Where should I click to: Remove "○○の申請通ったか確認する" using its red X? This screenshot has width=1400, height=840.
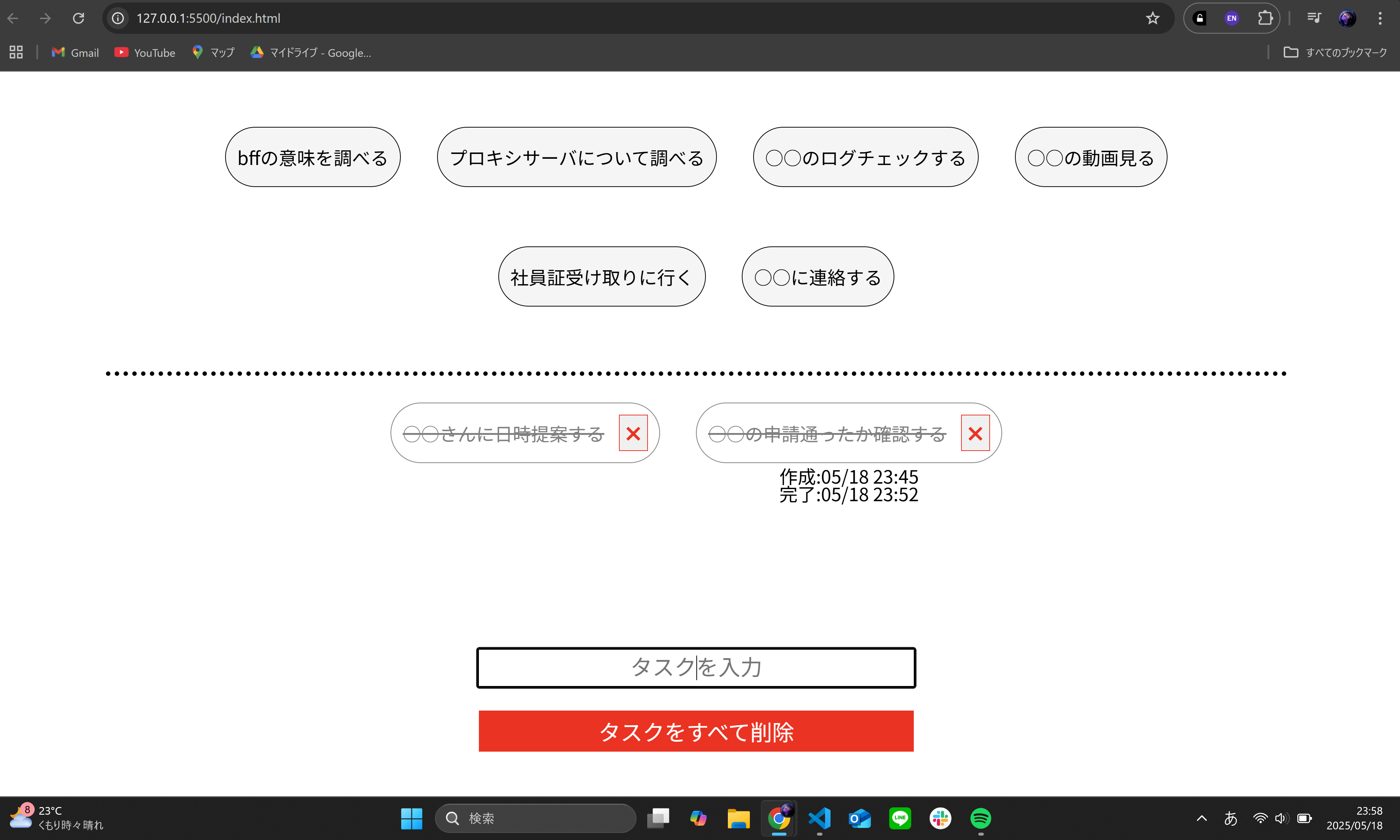tap(975, 432)
